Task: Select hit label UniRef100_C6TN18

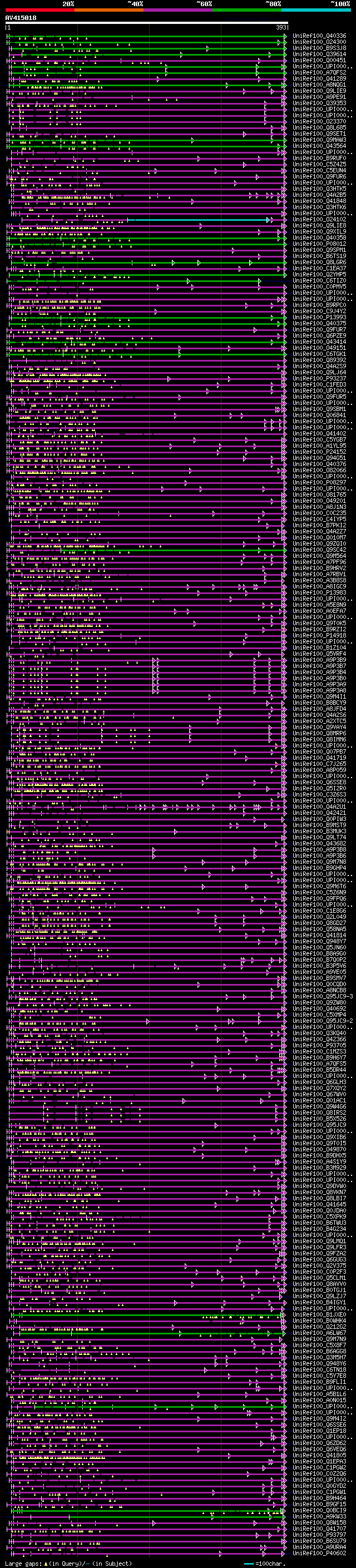Action: [x=319, y=1369]
